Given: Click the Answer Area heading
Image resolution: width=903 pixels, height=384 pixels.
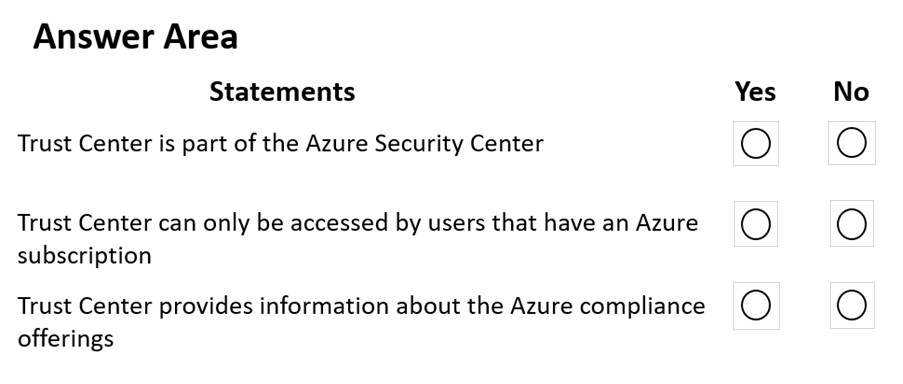Looking at the screenshot, I should tap(135, 37).
